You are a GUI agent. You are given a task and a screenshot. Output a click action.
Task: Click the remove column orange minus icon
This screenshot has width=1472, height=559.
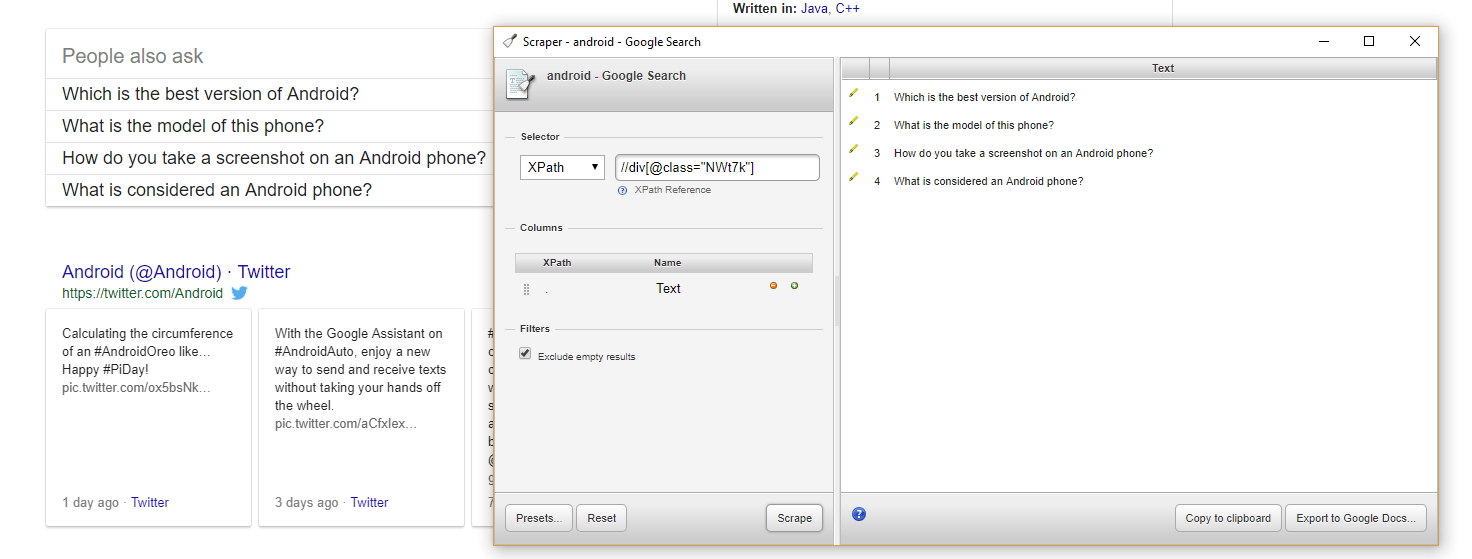coord(773,286)
